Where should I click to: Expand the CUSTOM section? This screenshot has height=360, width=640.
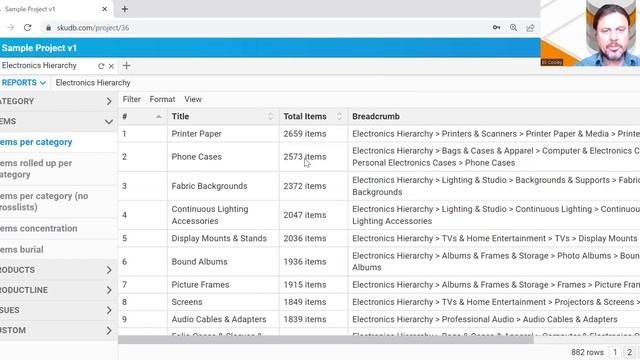coord(58,330)
